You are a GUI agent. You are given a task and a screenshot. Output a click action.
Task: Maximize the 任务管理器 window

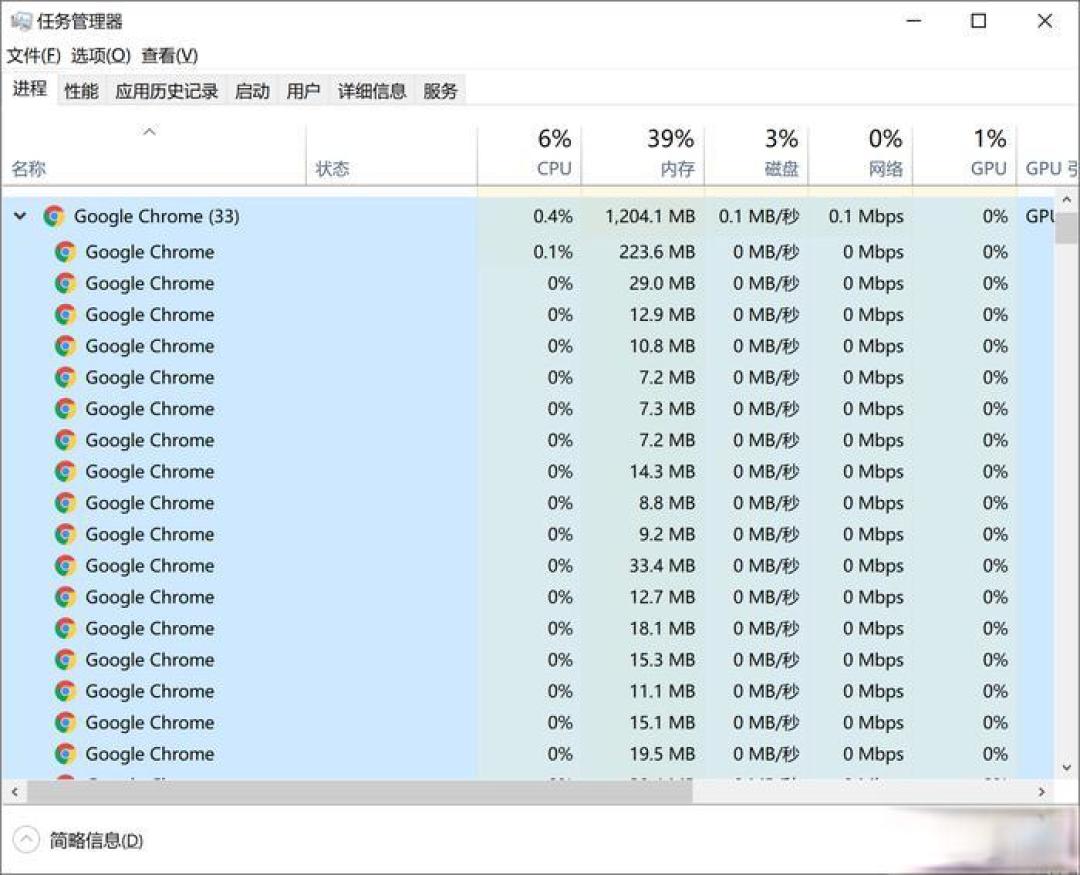click(x=979, y=21)
